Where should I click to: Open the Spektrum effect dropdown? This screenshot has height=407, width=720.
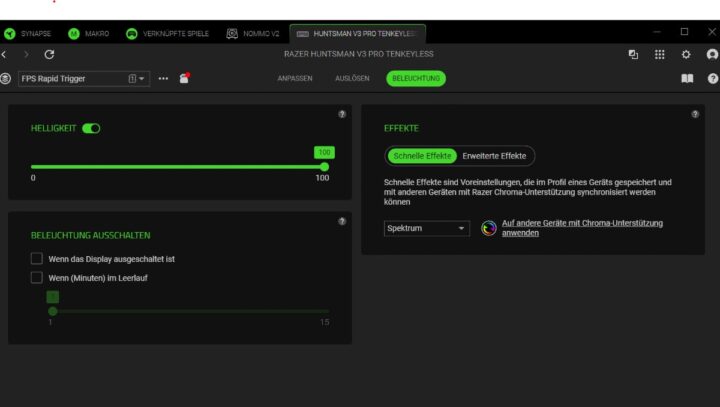tap(427, 228)
